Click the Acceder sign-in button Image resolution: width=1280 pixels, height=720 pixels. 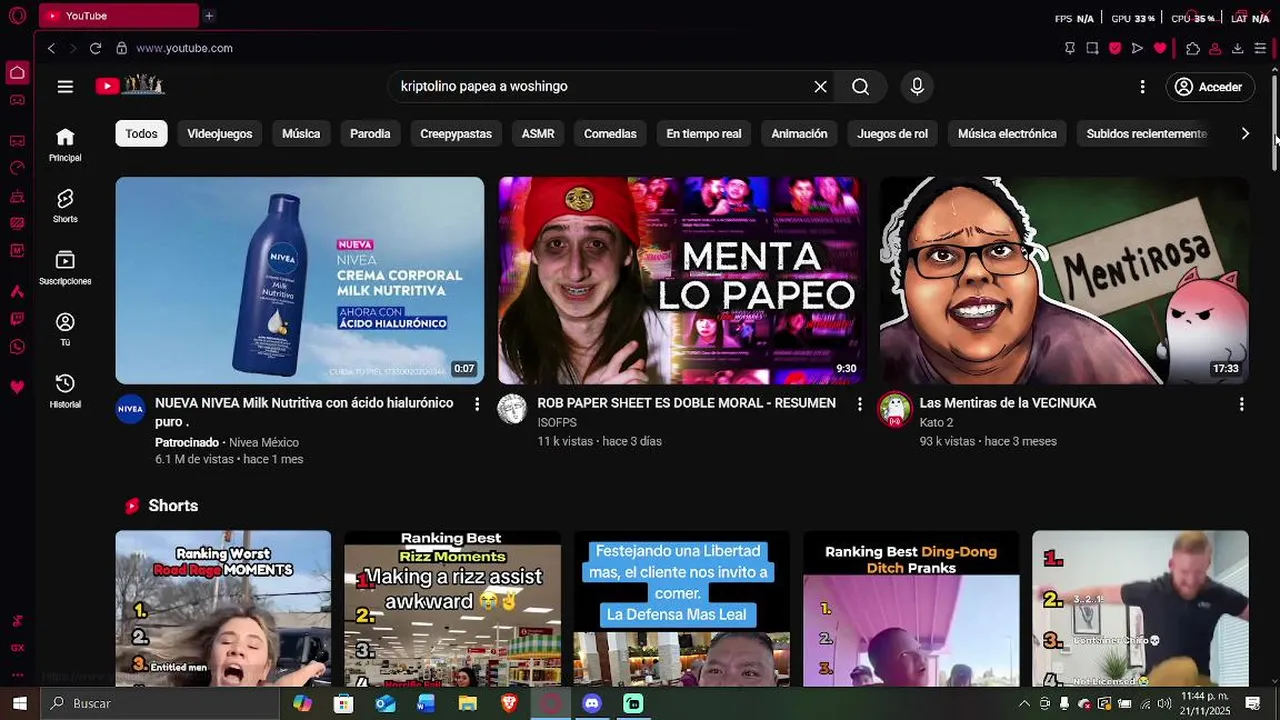click(x=1210, y=87)
